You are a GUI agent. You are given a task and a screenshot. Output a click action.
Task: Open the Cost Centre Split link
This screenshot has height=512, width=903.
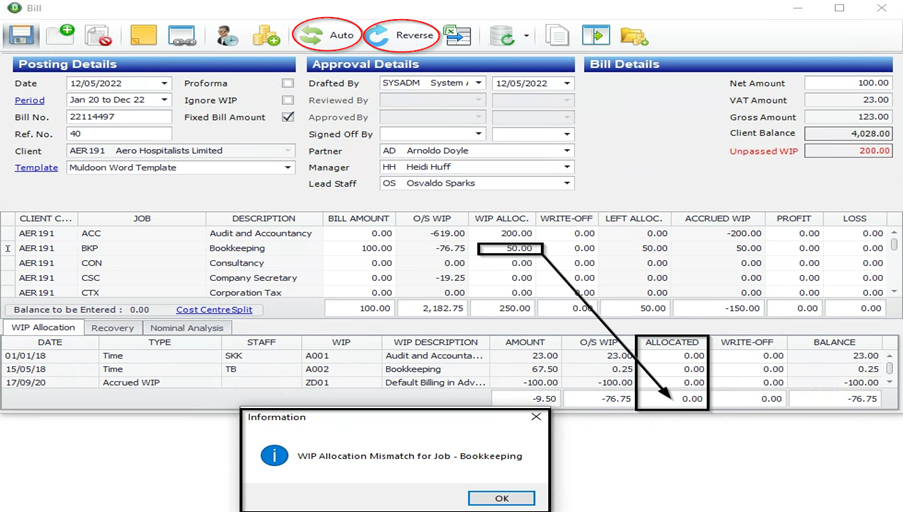tap(214, 309)
